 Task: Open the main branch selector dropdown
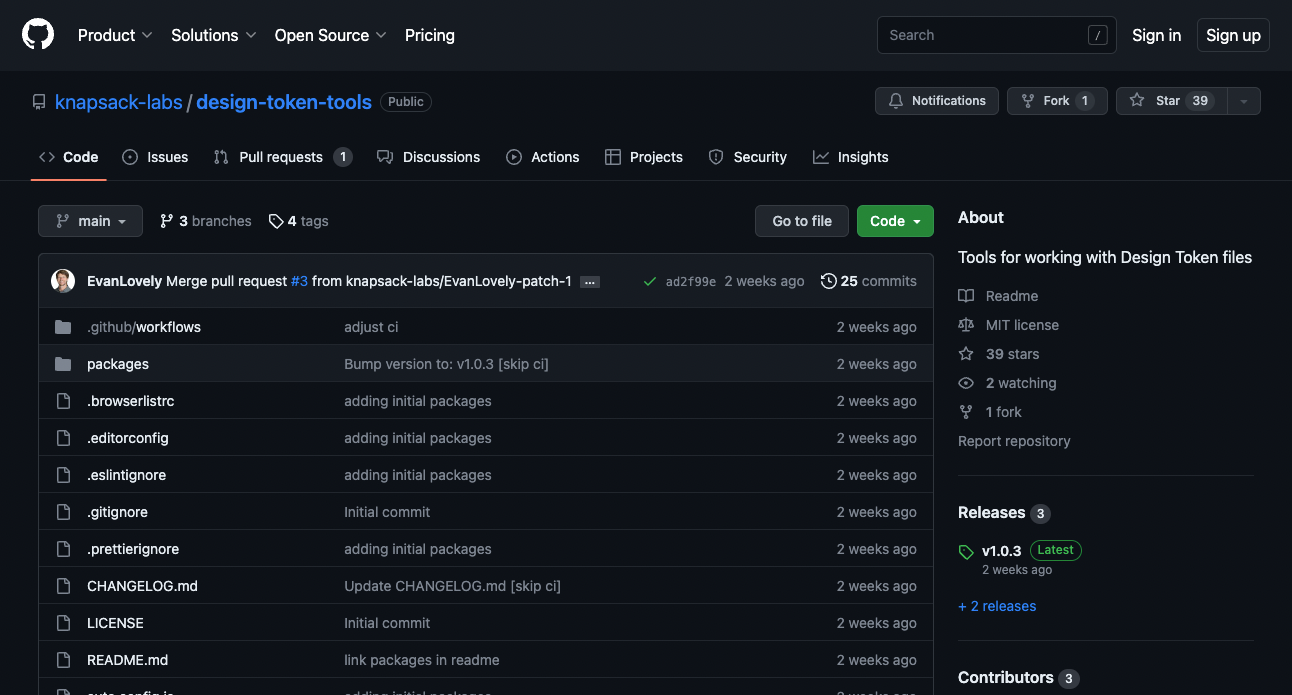tap(90, 221)
